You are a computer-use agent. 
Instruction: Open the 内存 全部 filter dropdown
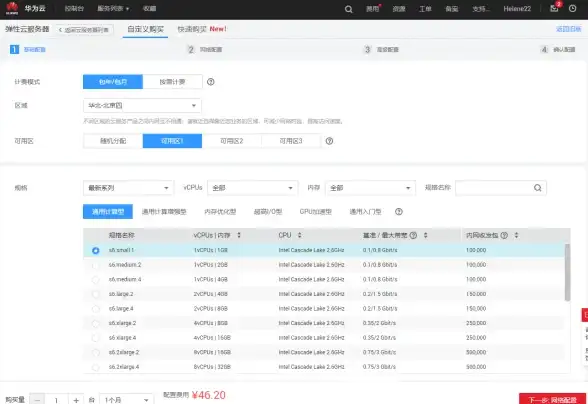click(370, 188)
